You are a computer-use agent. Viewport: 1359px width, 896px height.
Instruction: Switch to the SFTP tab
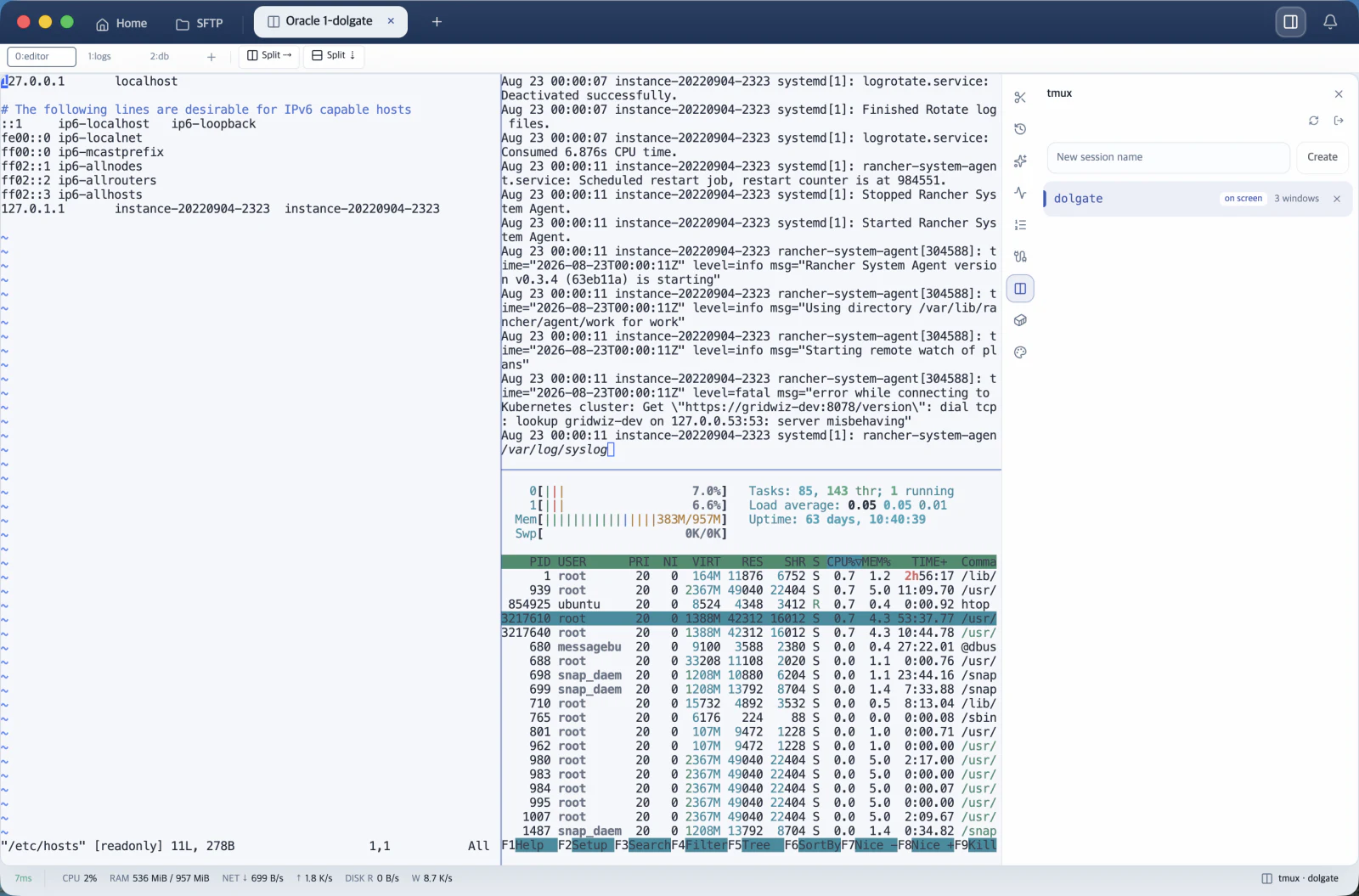click(200, 23)
